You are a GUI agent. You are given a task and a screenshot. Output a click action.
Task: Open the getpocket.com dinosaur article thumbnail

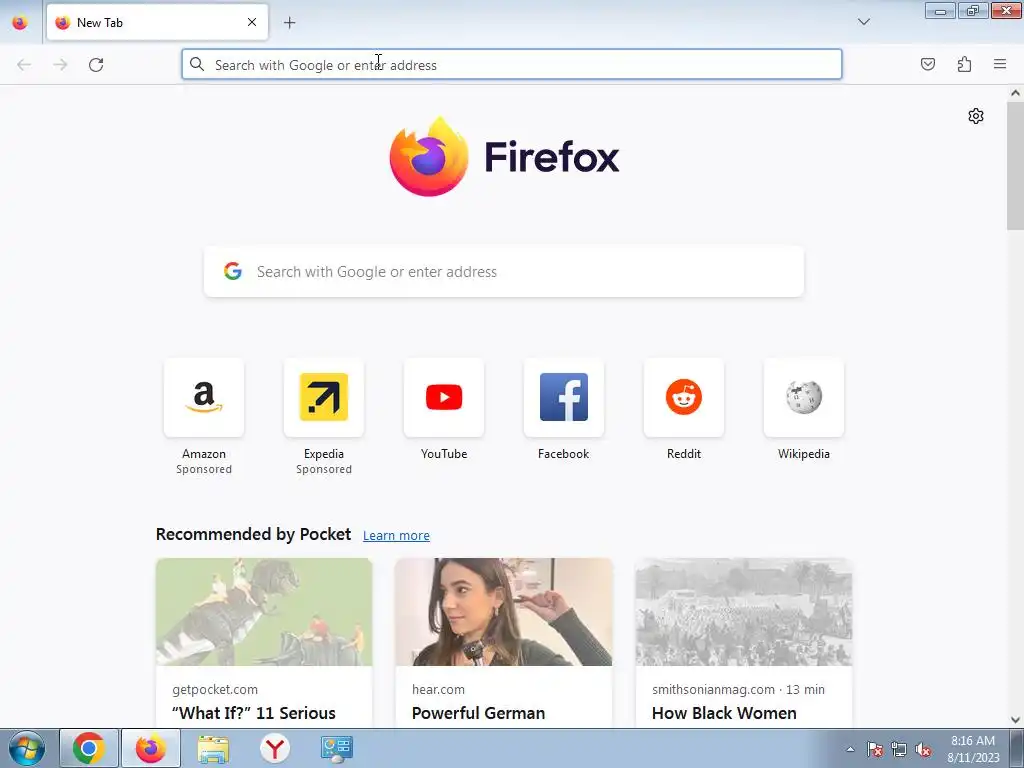pos(264,612)
